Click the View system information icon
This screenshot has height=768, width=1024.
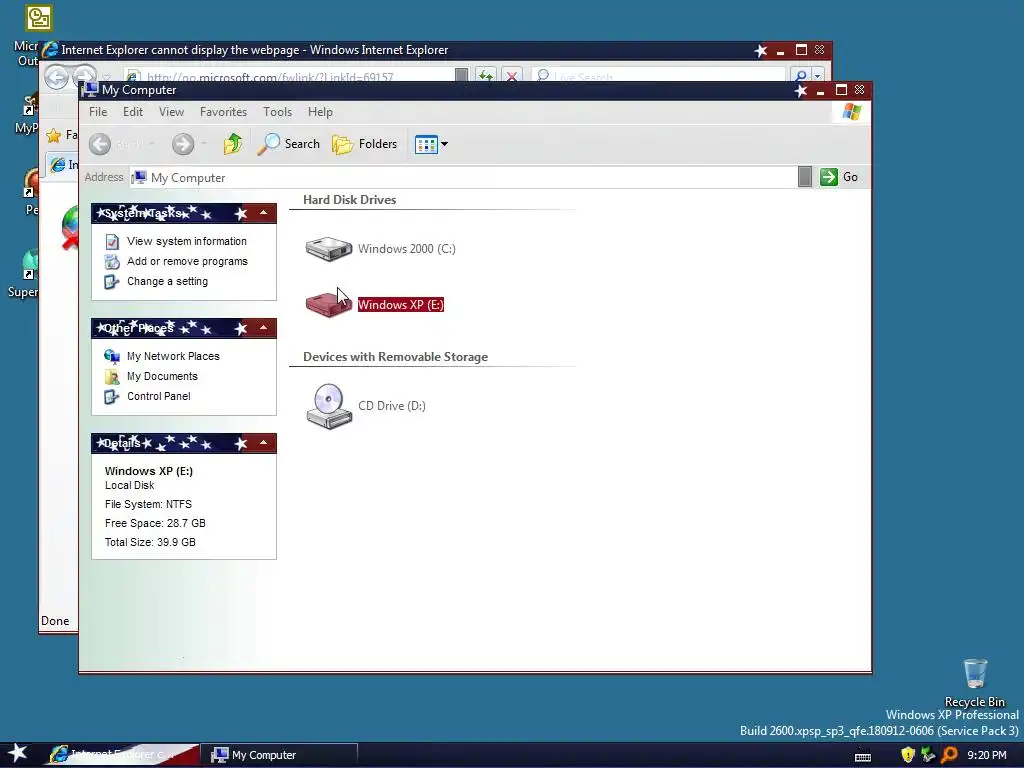point(112,242)
